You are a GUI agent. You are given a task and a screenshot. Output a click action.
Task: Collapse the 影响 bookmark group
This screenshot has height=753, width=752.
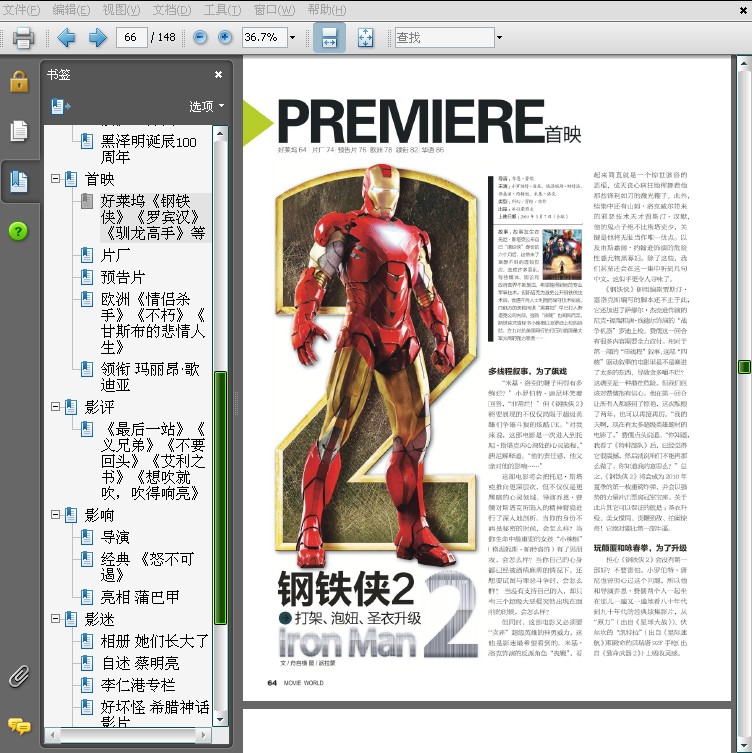[55, 514]
